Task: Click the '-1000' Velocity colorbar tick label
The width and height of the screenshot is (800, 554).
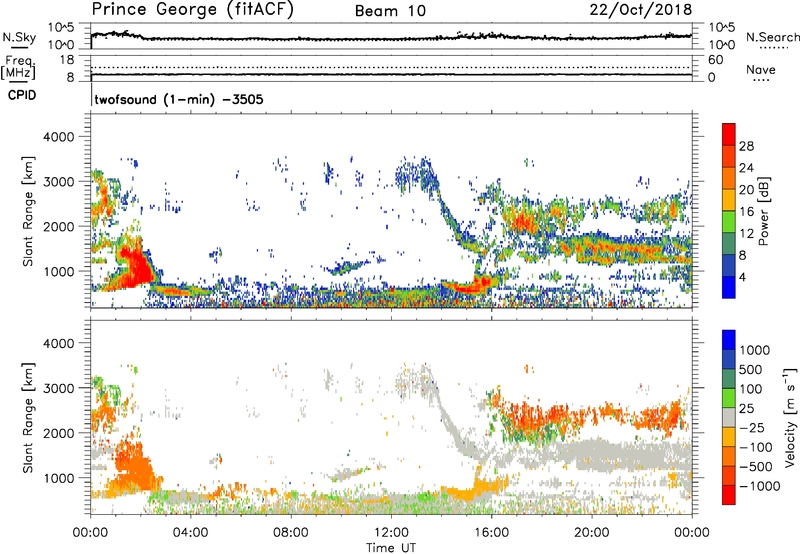Action: point(759,486)
